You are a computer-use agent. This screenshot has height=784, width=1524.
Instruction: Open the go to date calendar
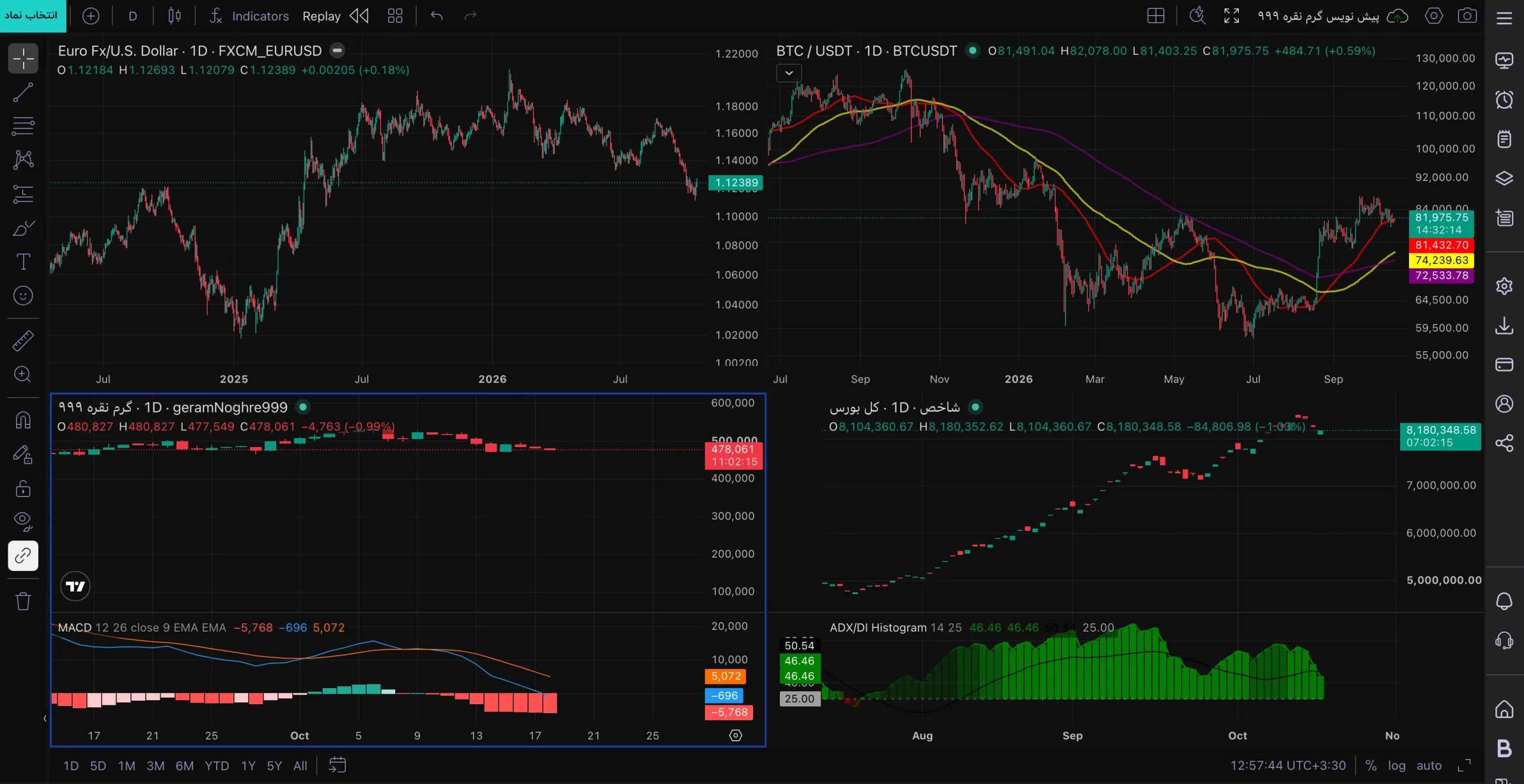pyautogui.click(x=338, y=766)
